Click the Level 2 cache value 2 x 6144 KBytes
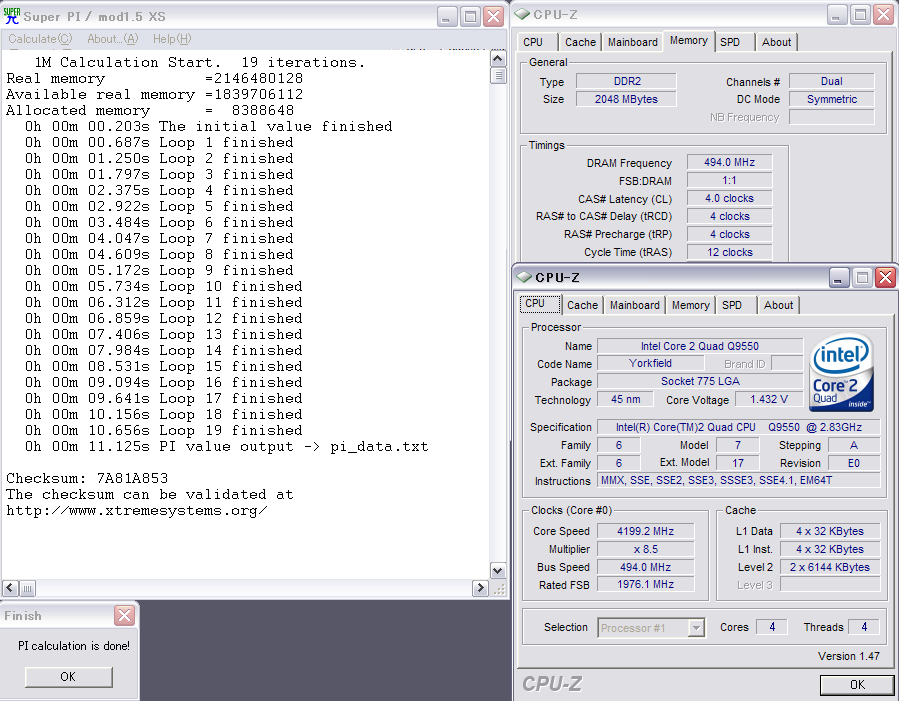The height and width of the screenshot is (701, 899). click(830, 567)
